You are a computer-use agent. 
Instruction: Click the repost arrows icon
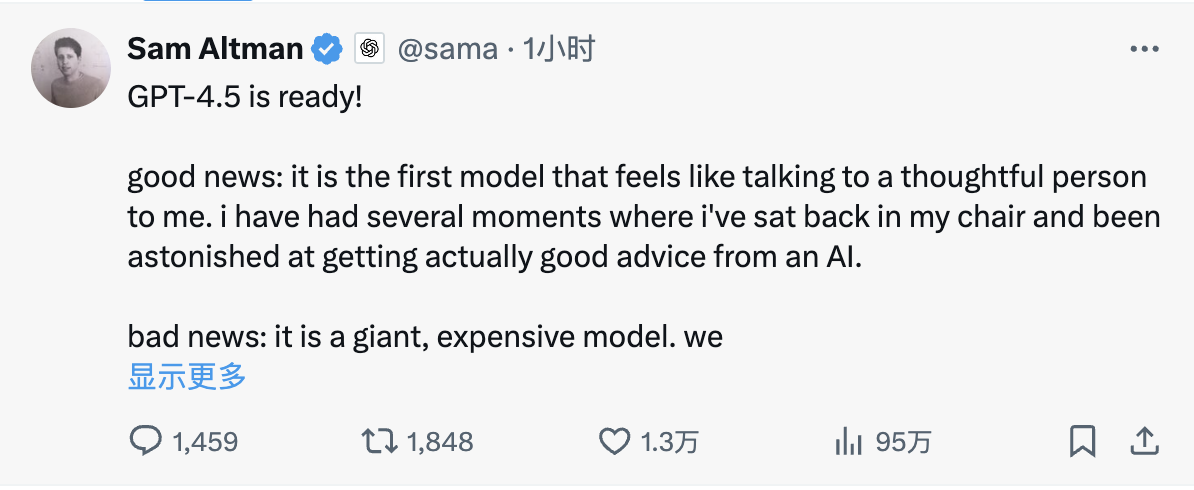click(380, 441)
